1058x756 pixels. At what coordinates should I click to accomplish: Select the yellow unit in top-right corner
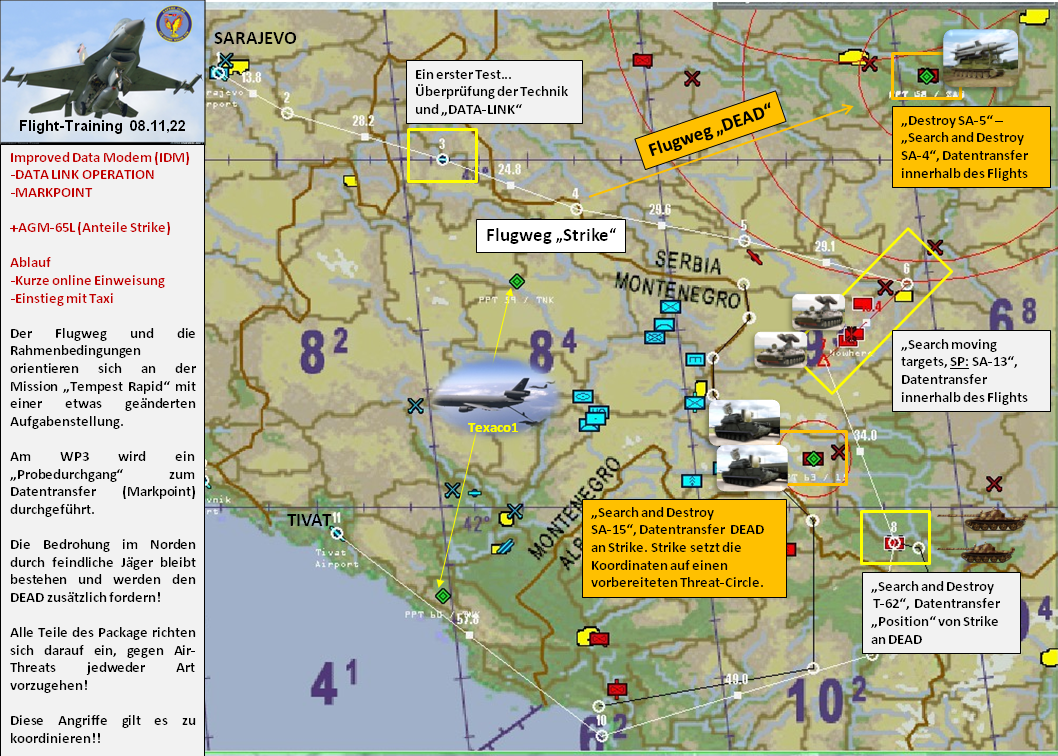1033,18
